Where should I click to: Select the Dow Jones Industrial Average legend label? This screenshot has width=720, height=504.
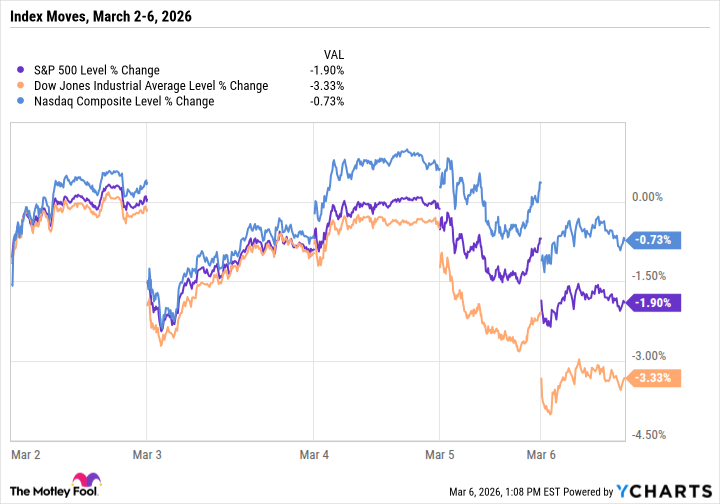pyautogui.click(x=151, y=86)
